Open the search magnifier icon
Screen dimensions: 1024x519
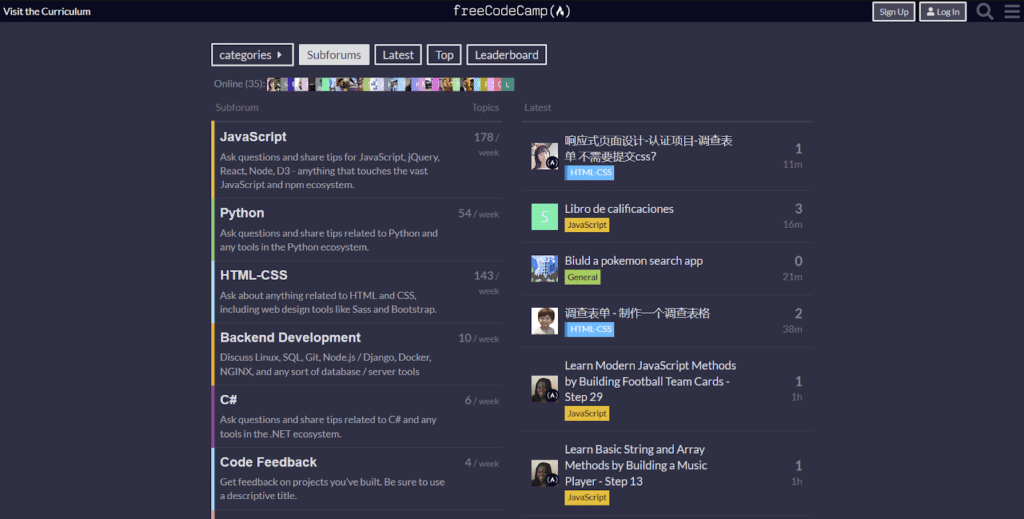[x=985, y=11]
